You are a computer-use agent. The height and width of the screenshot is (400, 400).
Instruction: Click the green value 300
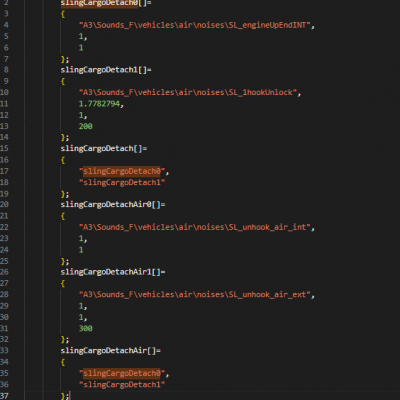pos(86,328)
